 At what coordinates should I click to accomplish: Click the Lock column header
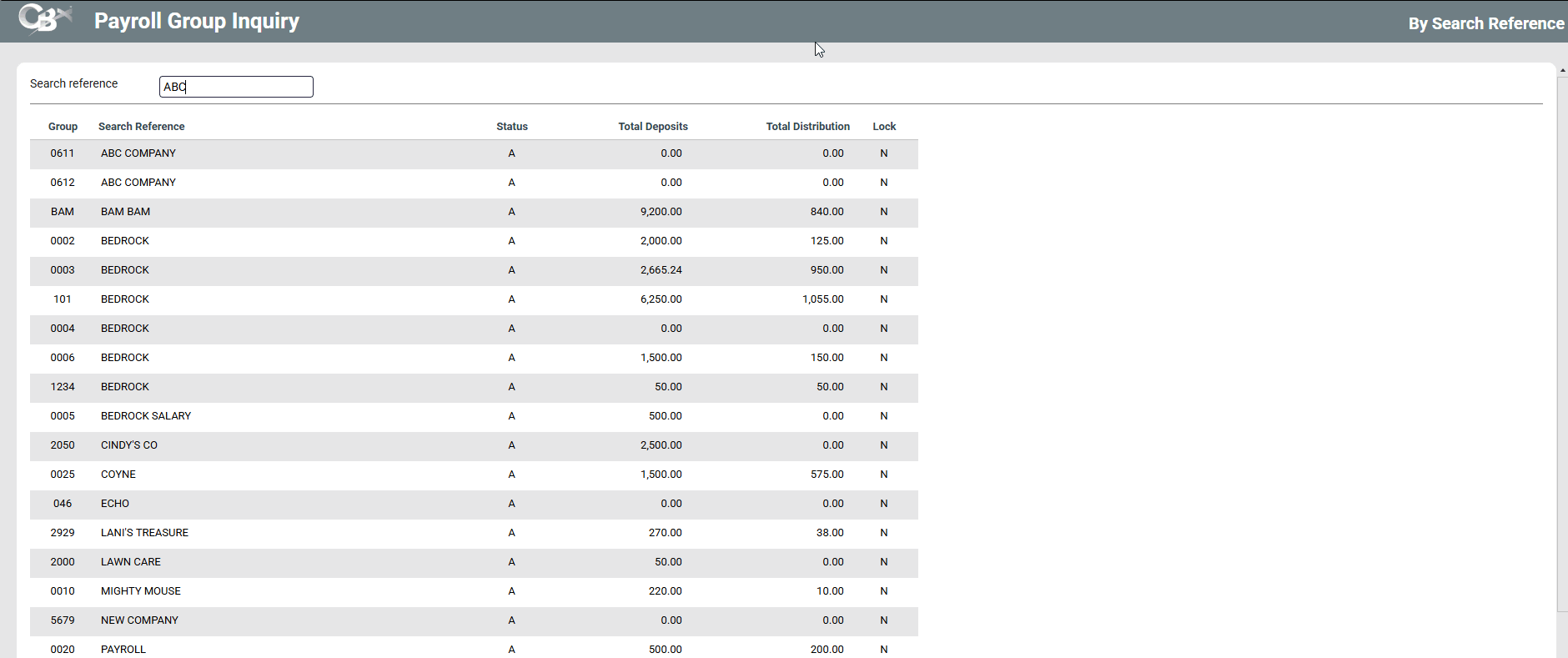pos(884,127)
